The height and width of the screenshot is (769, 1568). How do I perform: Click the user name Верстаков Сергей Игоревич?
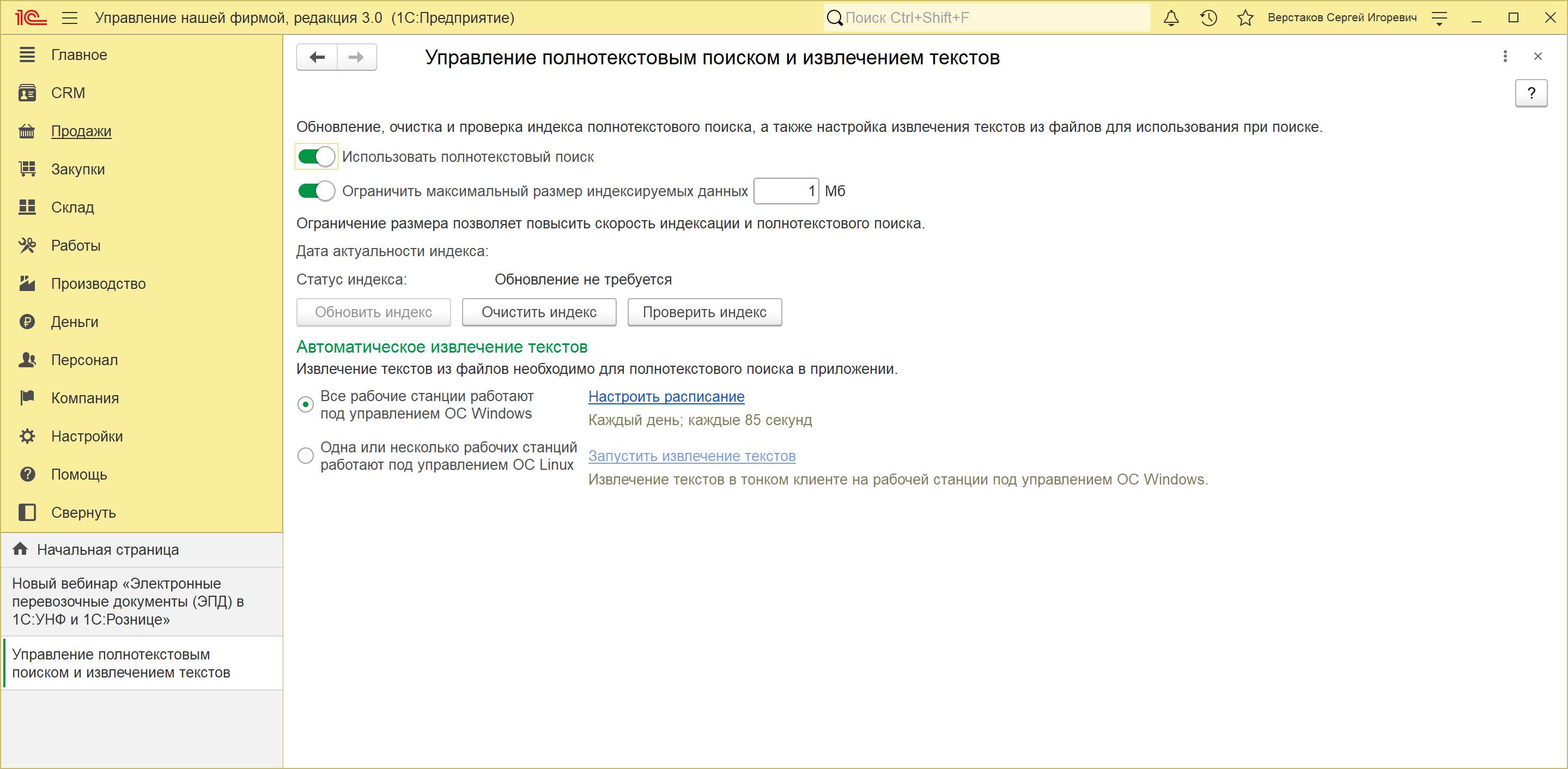click(1342, 17)
